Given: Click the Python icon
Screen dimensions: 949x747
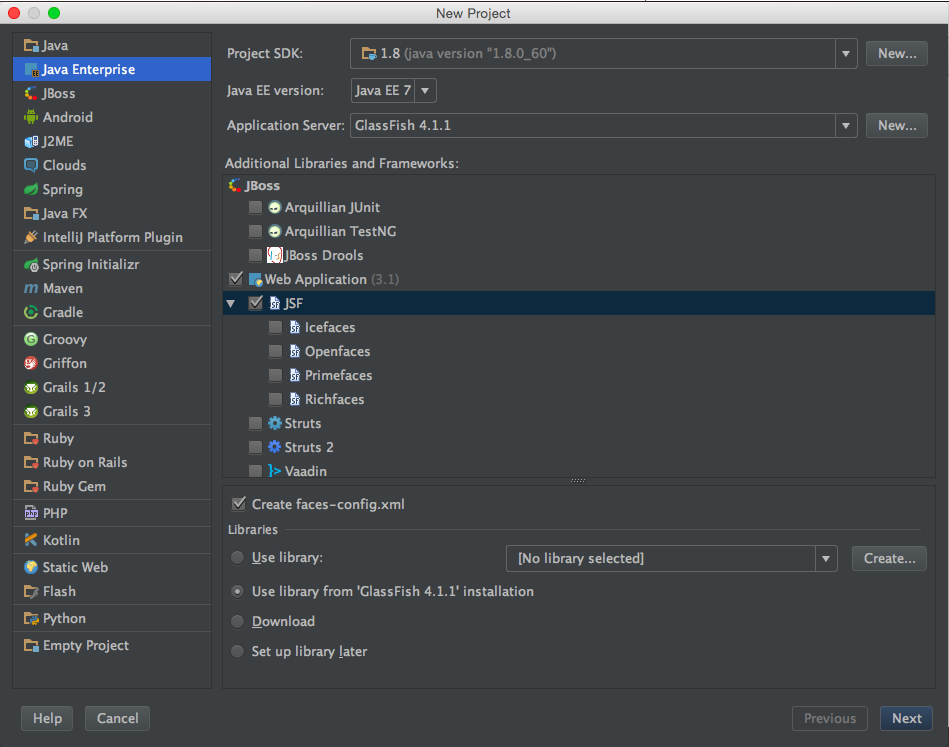Looking at the screenshot, I should (x=31, y=618).
